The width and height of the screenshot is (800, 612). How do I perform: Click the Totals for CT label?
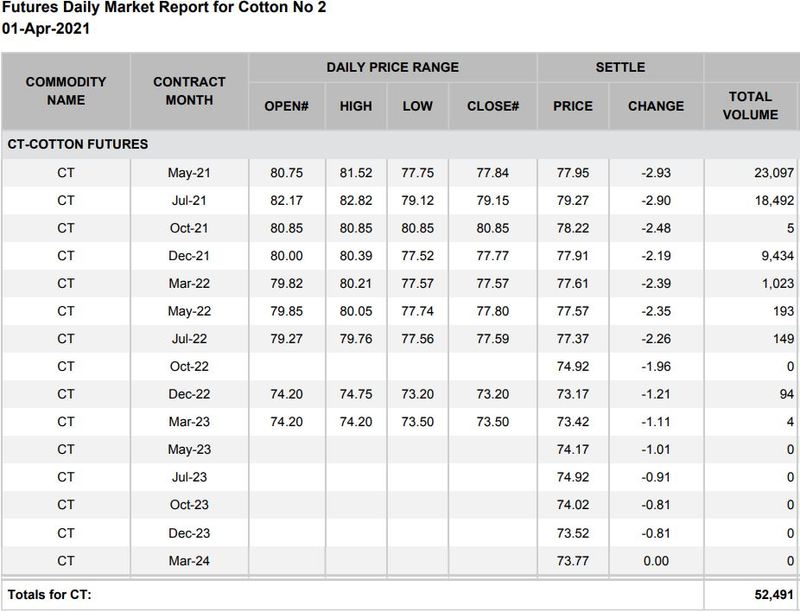tap(49, 595)
